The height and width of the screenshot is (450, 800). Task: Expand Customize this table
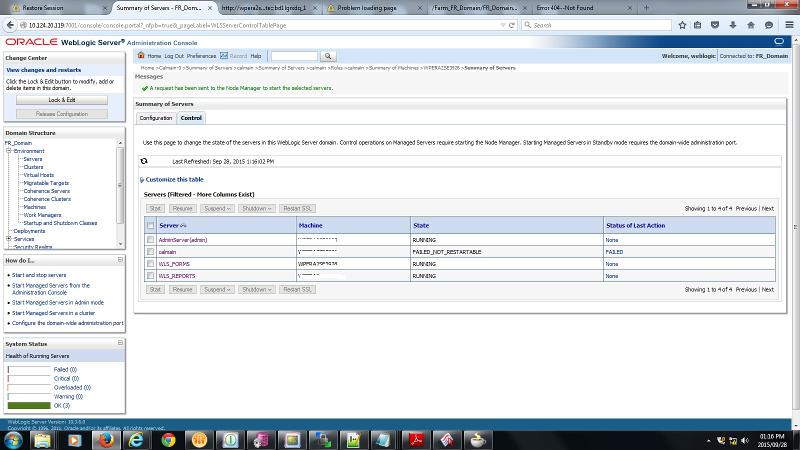click(x=174, y=180)
